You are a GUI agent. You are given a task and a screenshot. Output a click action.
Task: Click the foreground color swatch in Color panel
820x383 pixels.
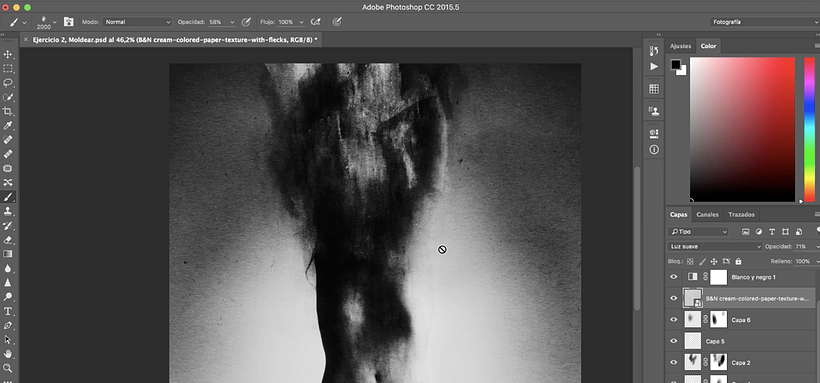point(676,64)
